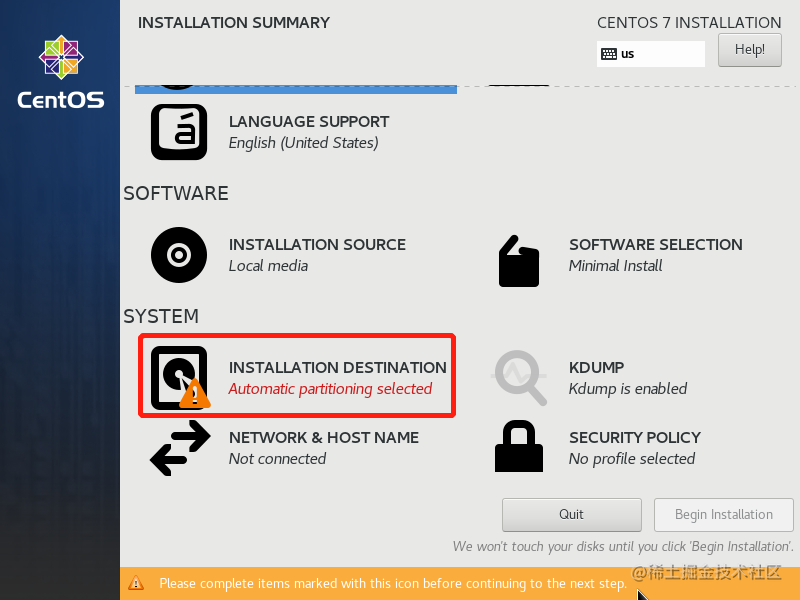This screenshot has width=800, height=600.
Task: Open SECURITY POLICY label
Action: [635, 438]
